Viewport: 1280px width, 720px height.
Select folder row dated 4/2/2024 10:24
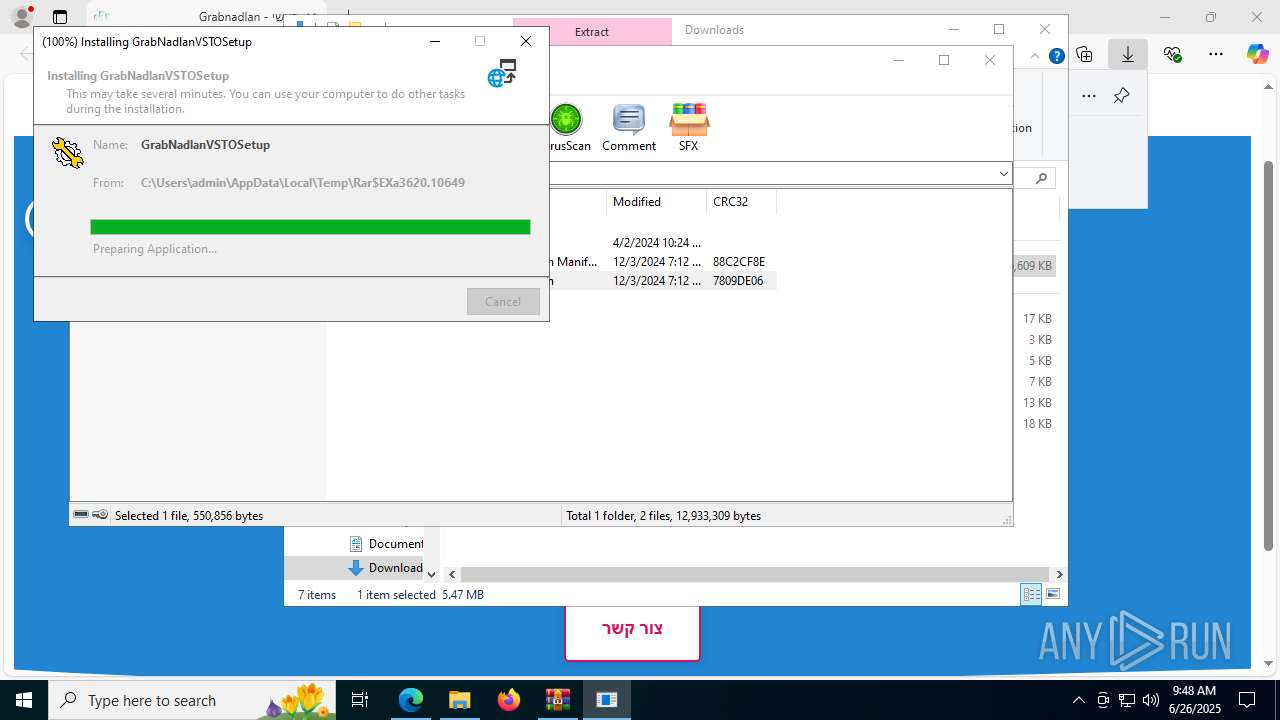663,243
